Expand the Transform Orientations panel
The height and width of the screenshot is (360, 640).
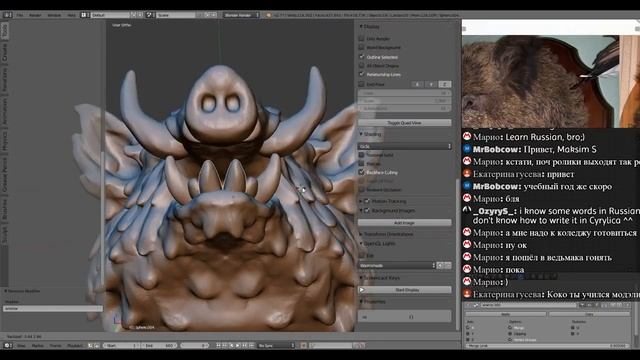pyautogui.click(x=361, y=234)
